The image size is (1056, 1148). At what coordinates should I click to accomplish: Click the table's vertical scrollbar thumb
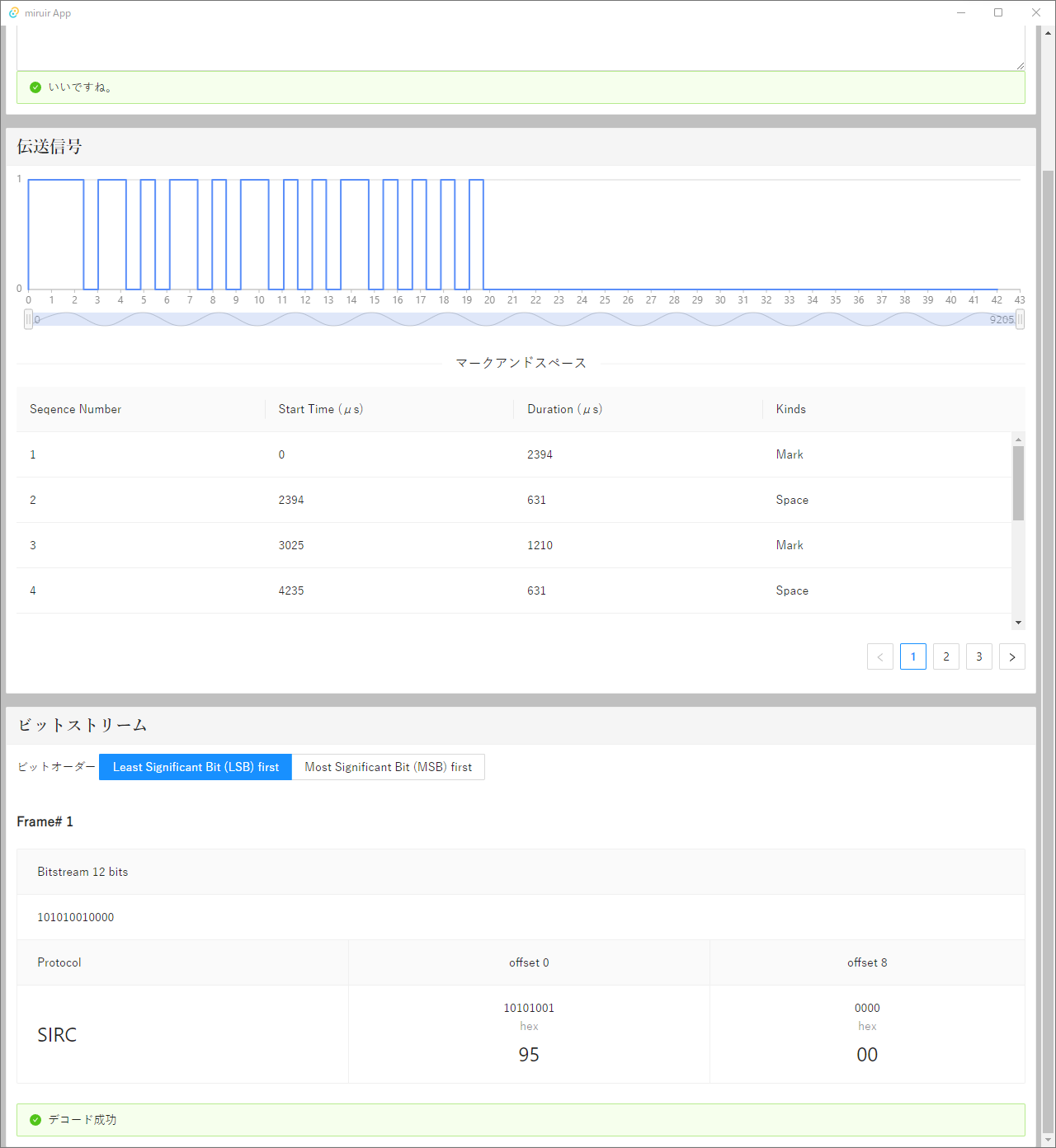pyautogui.click(x=1018, y=483)
